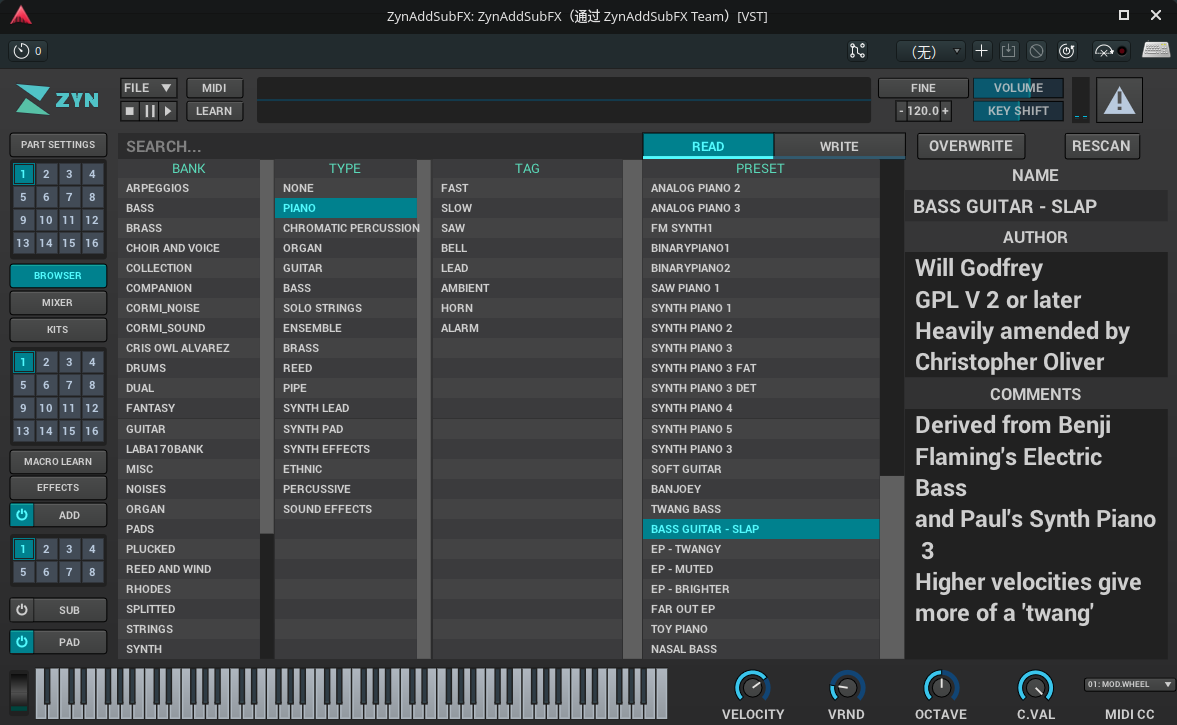The width and height of the screenshot is (1177, 725).
Task: Select the FM SYNTH1 preset
Action: tap(761, 228)
